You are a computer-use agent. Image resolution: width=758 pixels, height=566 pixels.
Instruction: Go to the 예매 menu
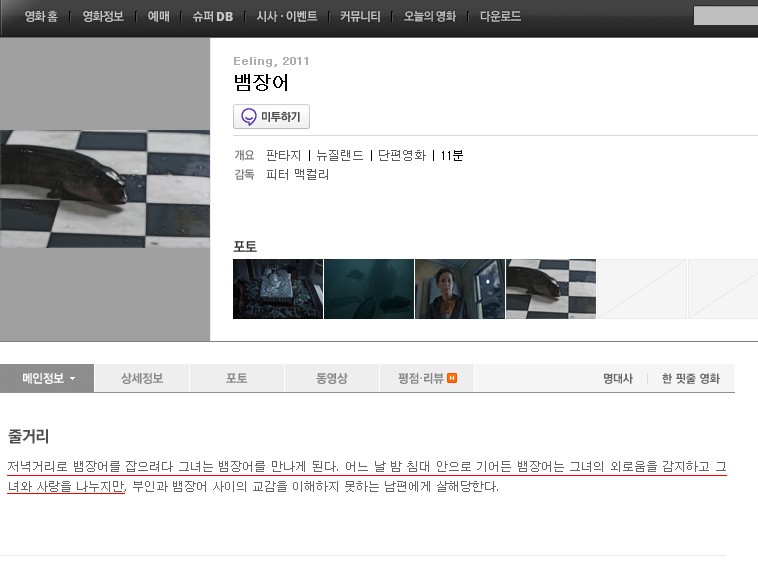[159, 16]
